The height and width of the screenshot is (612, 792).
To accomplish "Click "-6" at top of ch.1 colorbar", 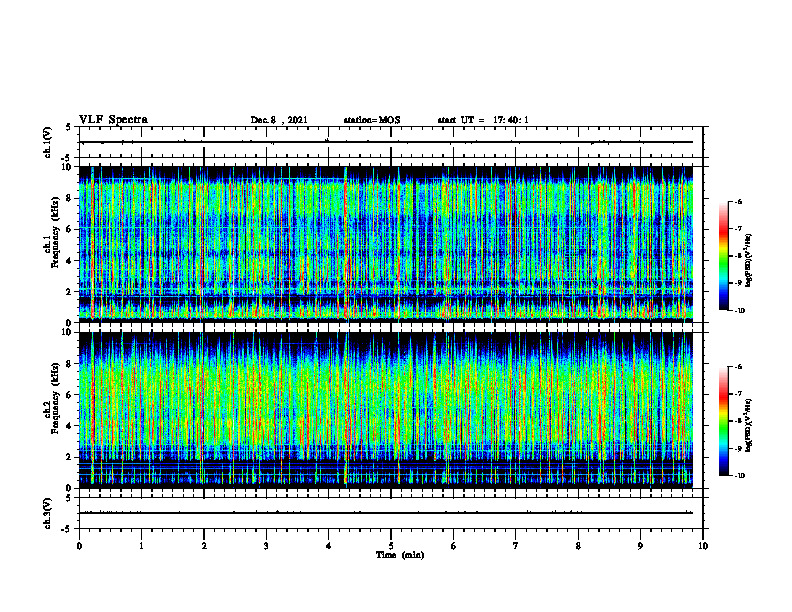I will coord(738,201).
